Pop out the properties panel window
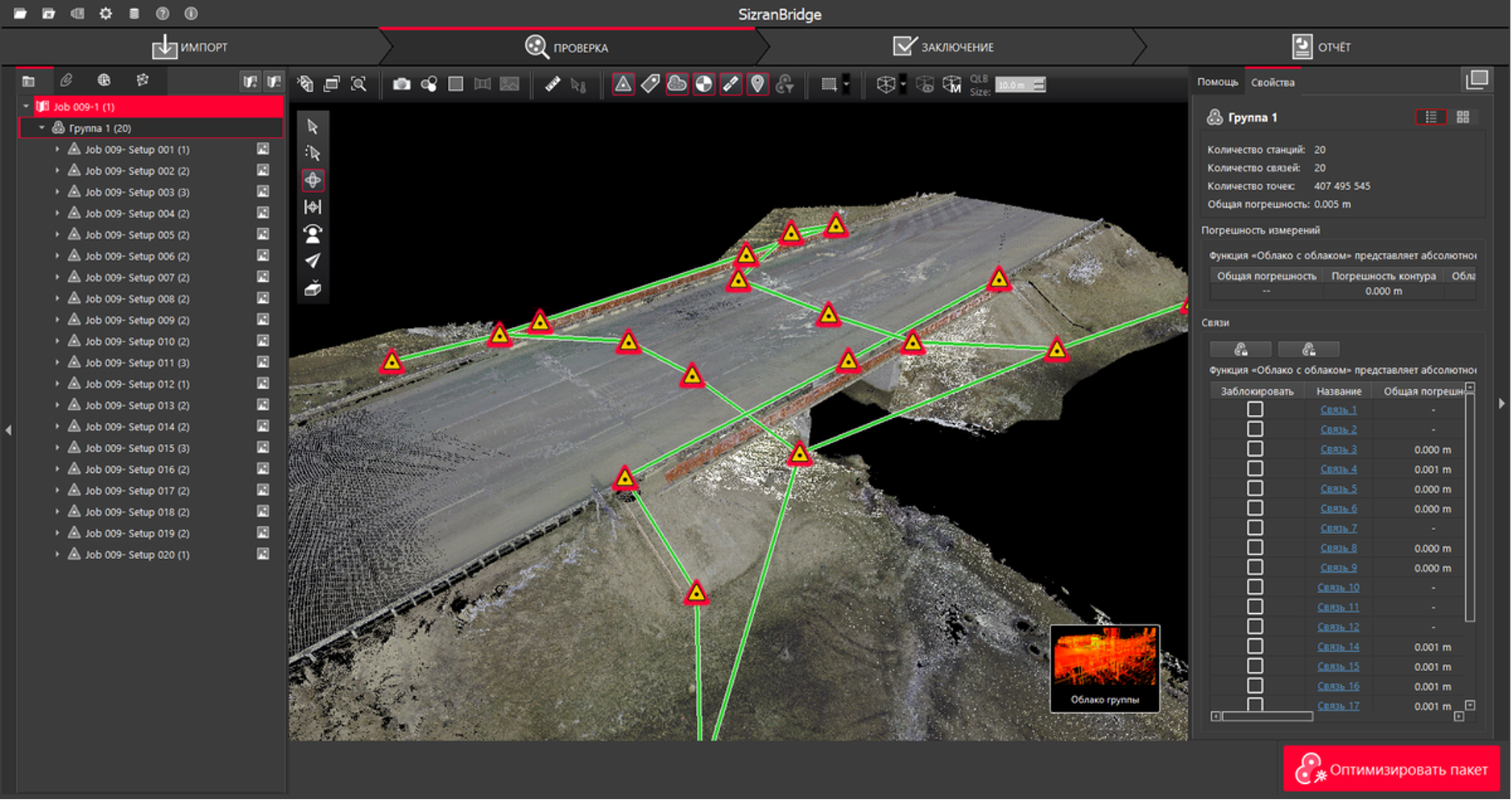 pos(1477,79)
